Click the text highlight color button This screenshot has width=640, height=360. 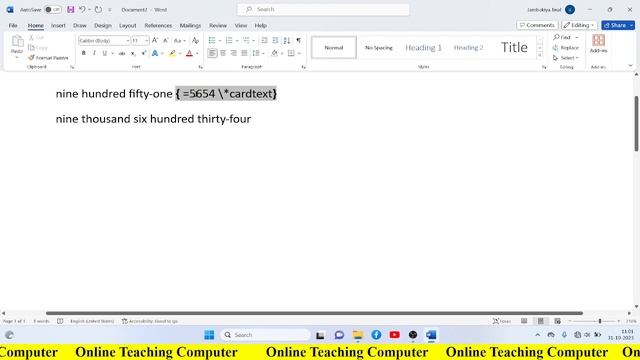(173, 53)
